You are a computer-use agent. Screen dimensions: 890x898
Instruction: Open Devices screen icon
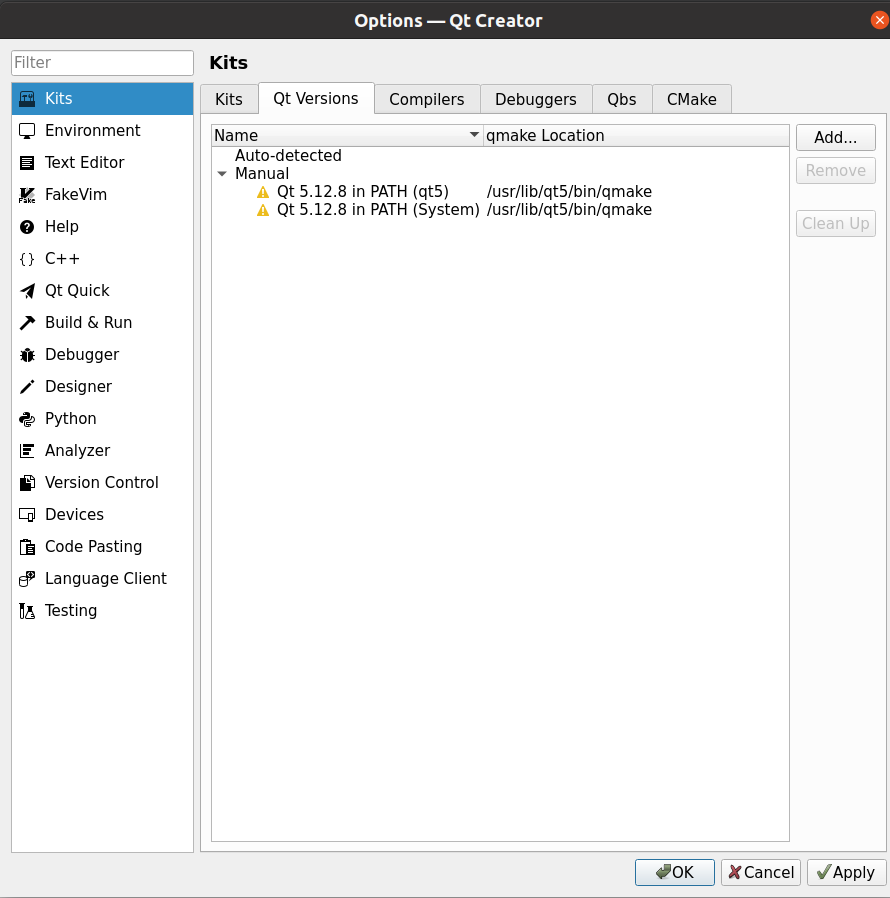click(27, 515)
